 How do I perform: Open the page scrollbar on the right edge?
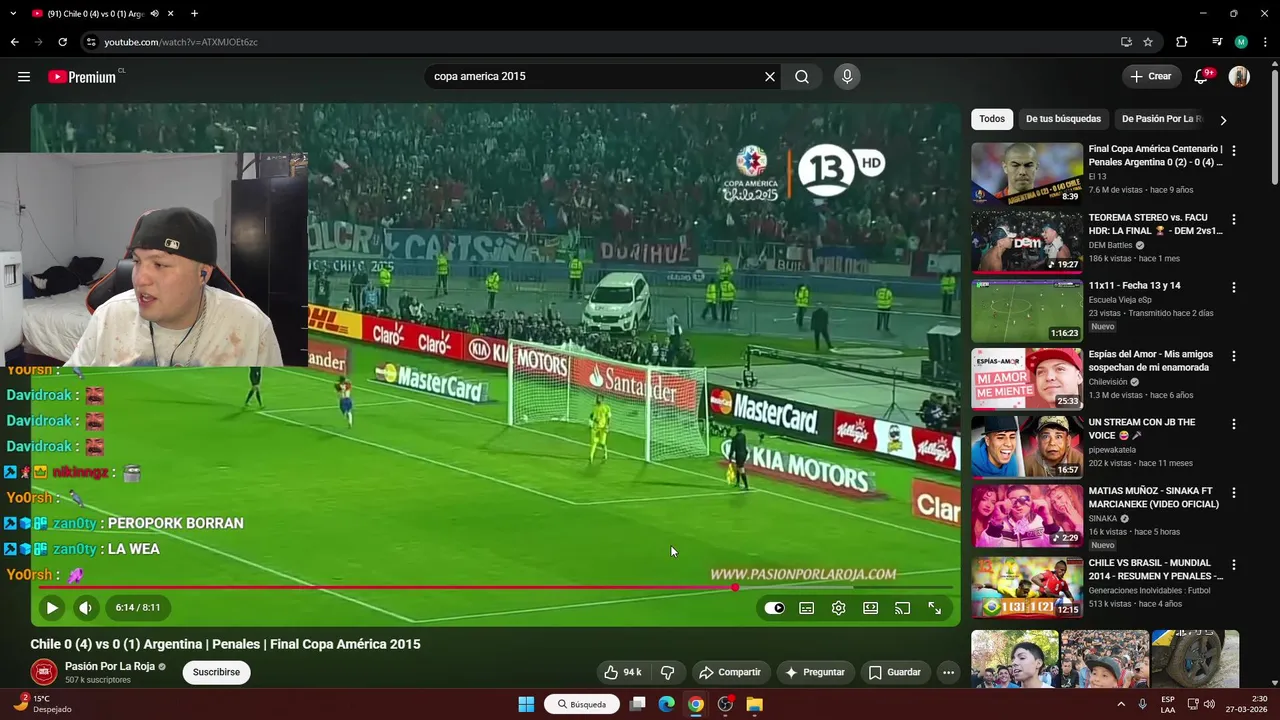click(x=1274, y=125)
